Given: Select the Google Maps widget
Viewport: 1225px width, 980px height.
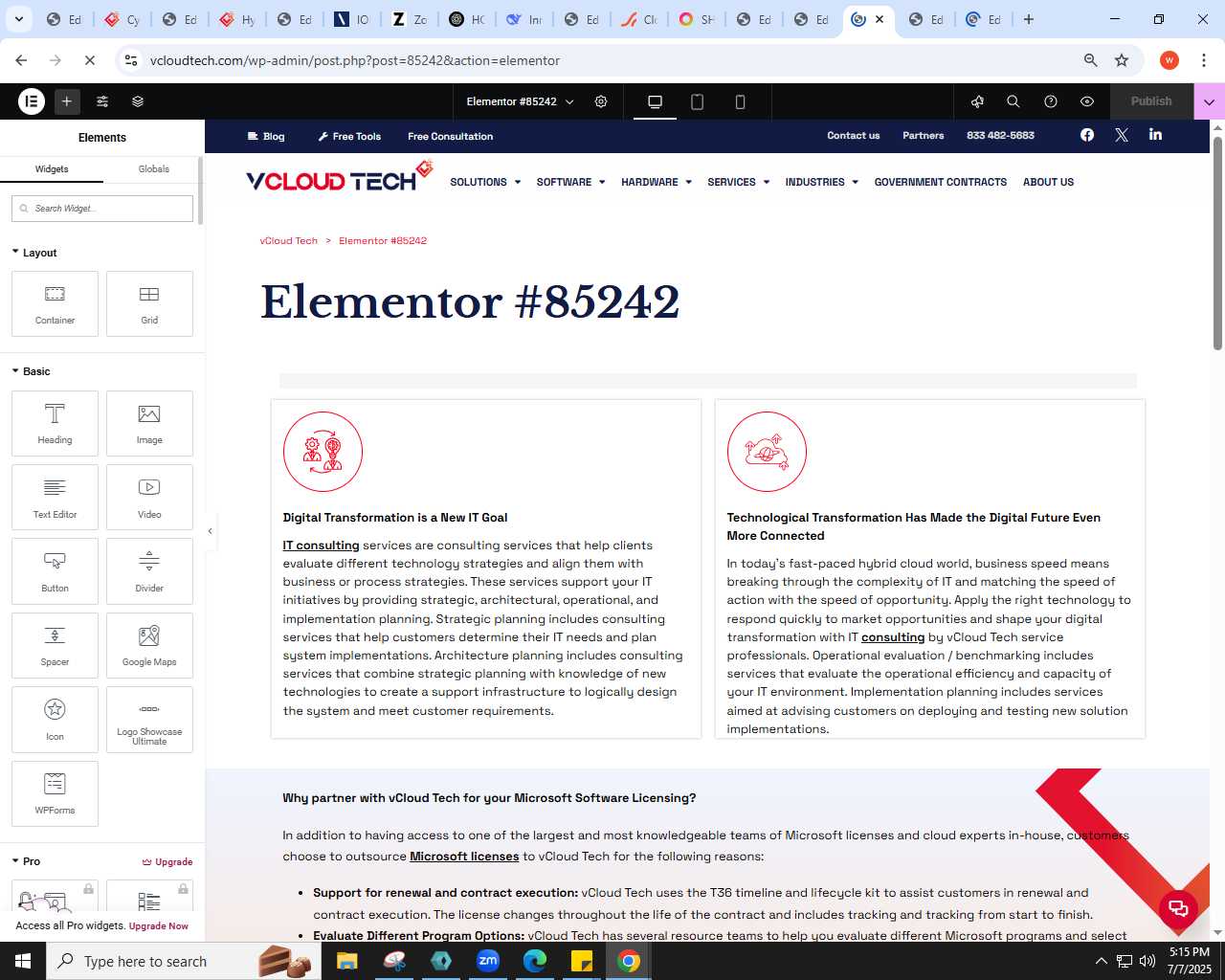Looking at the screenshot, I should pos(149,645).
